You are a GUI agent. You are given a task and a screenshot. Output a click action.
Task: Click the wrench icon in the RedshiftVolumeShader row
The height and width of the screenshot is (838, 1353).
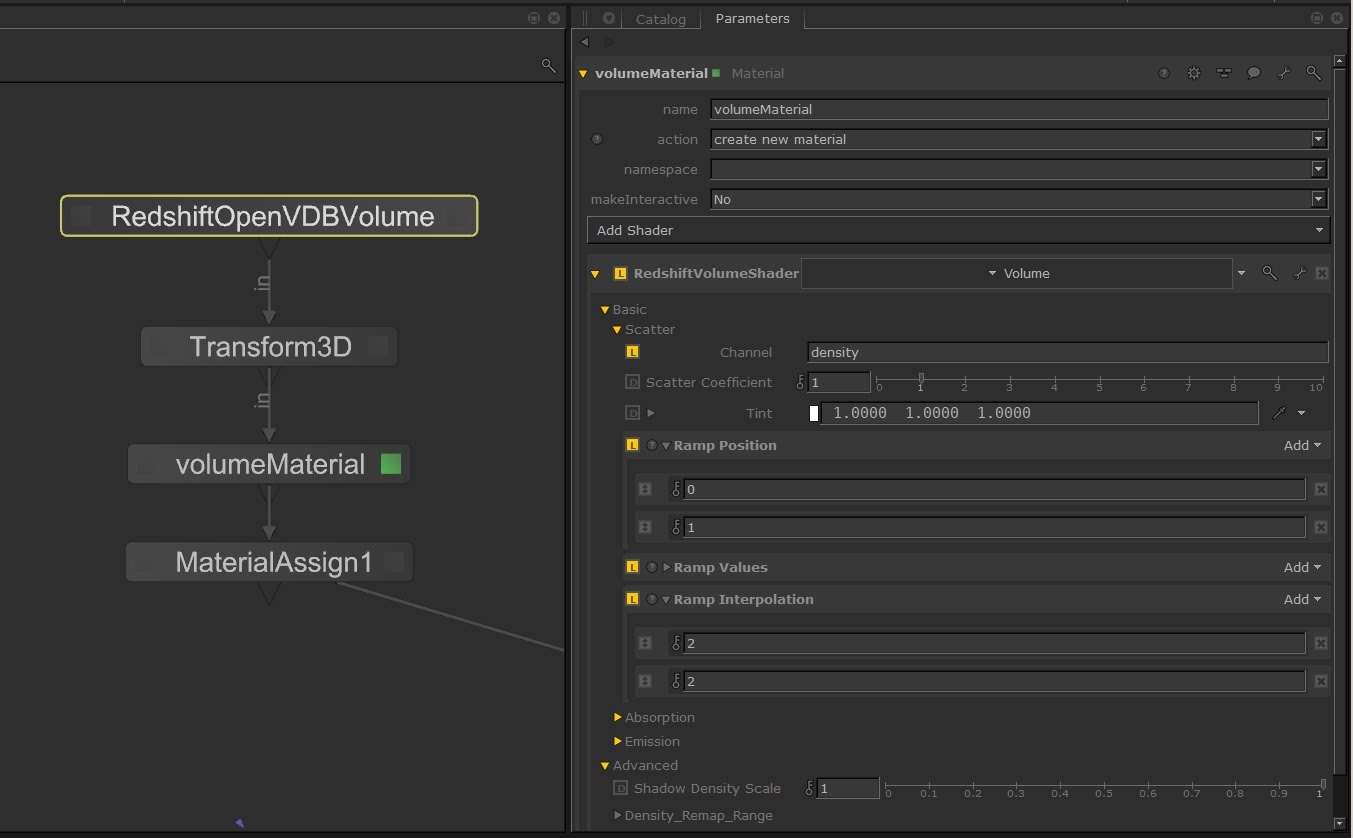click(1299, 272)
